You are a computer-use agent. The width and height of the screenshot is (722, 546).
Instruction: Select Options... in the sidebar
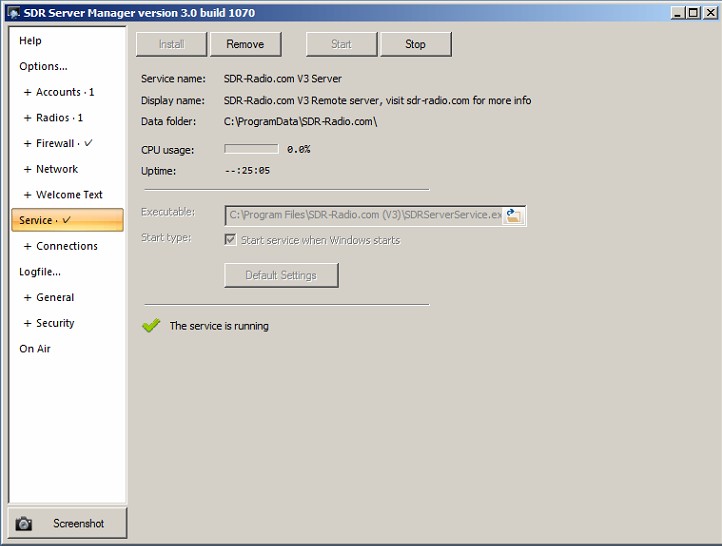[43, 66]
